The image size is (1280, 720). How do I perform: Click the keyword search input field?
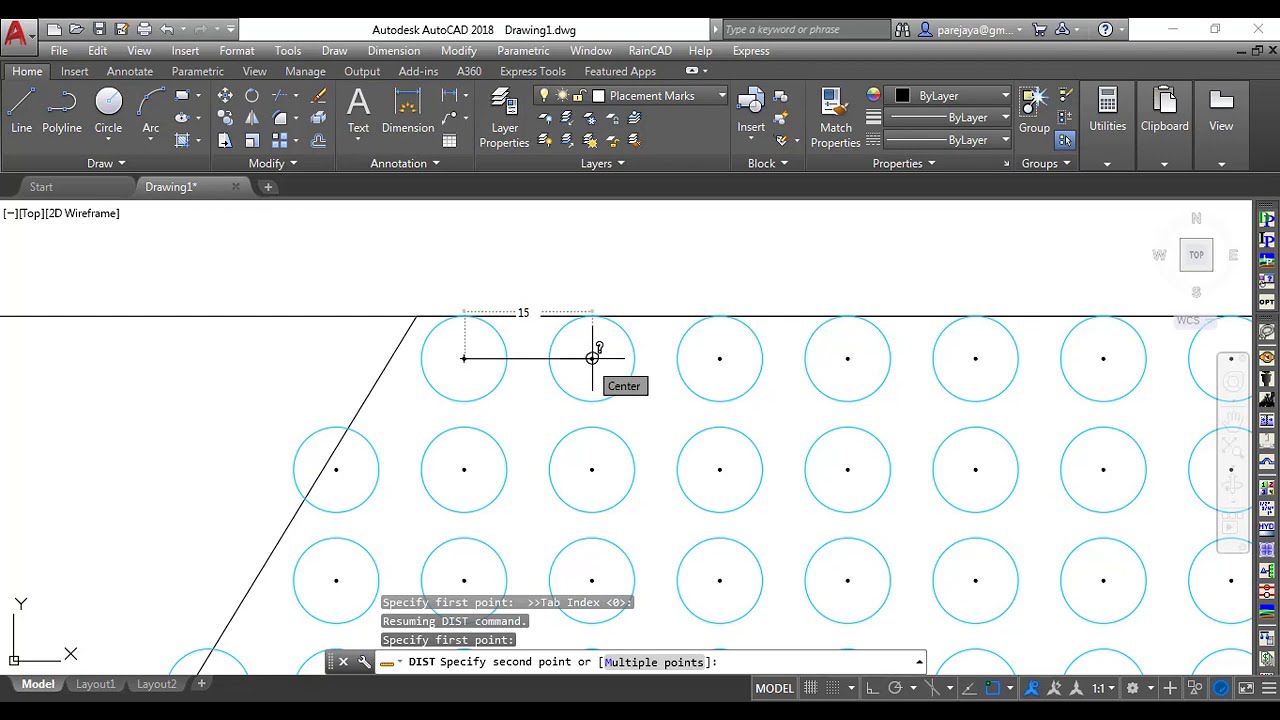coord(805,30)
